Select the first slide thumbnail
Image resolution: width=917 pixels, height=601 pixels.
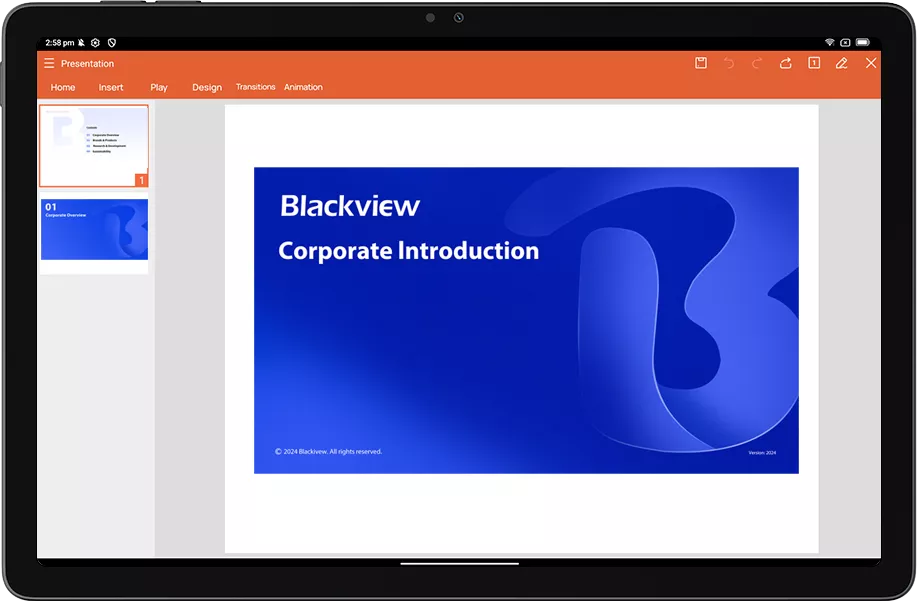point(94,146)
